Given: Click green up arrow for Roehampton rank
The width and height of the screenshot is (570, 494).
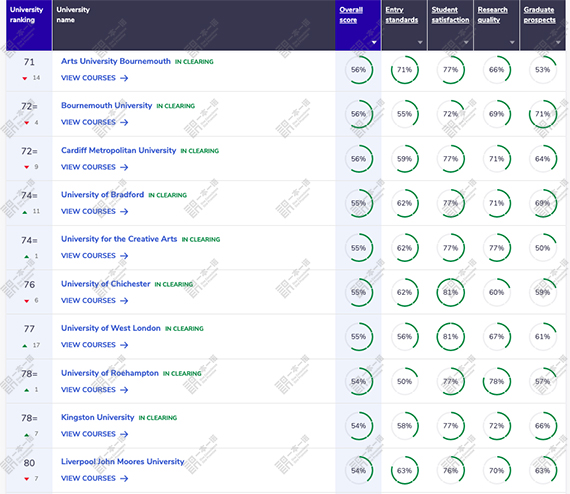Looking at the screenshot, I should 26,390.
